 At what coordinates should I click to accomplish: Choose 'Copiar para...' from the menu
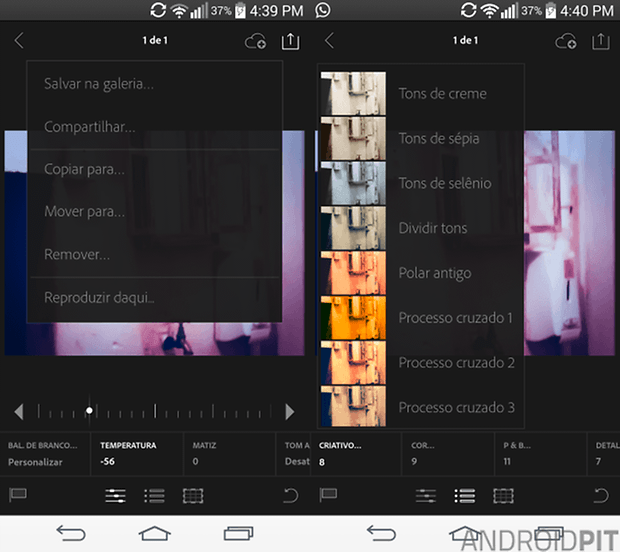pyautogui.click(x=155, y=169)
